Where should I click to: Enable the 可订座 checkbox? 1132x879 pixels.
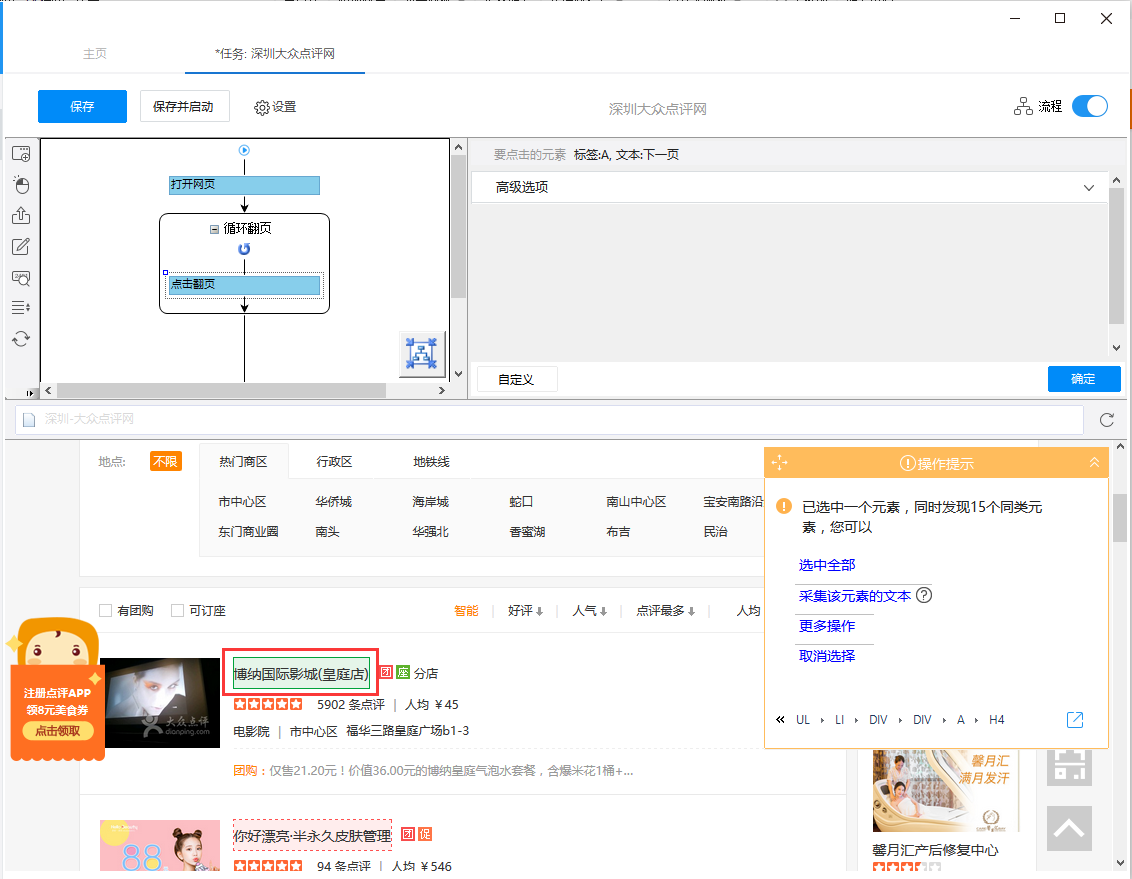[179, 610]
